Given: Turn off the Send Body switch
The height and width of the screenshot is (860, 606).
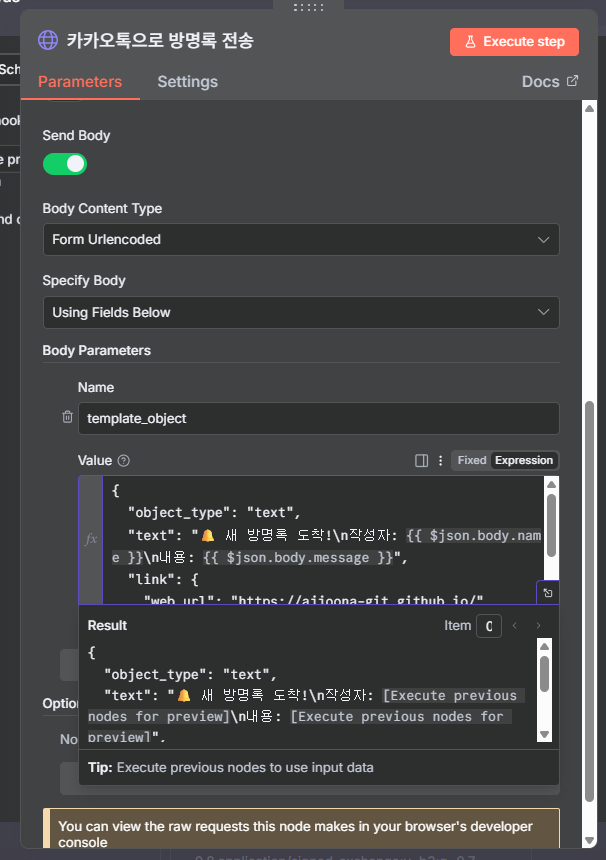Looking at the screenshot, I should click(65, 164).
